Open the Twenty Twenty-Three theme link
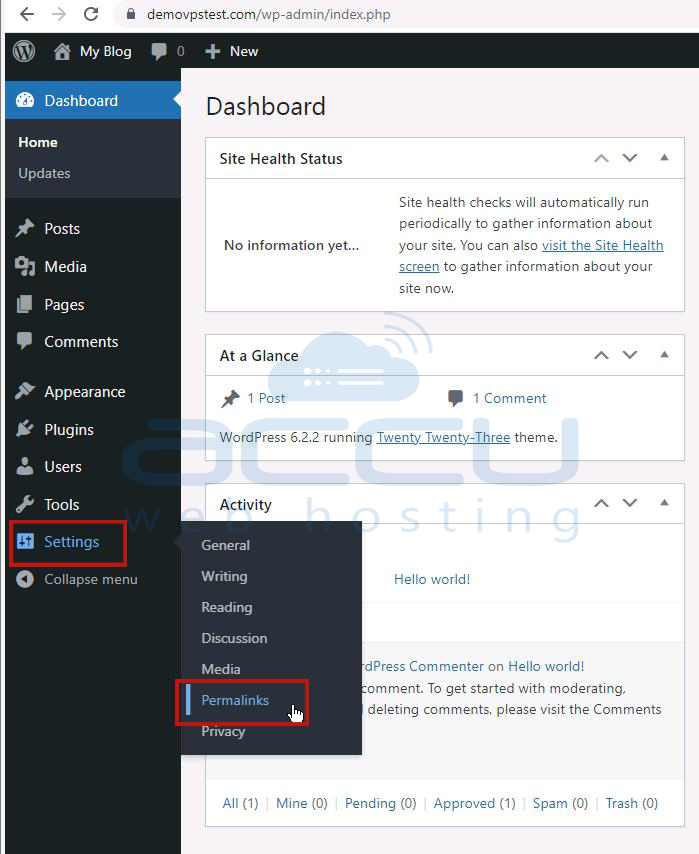 [443, 437]
